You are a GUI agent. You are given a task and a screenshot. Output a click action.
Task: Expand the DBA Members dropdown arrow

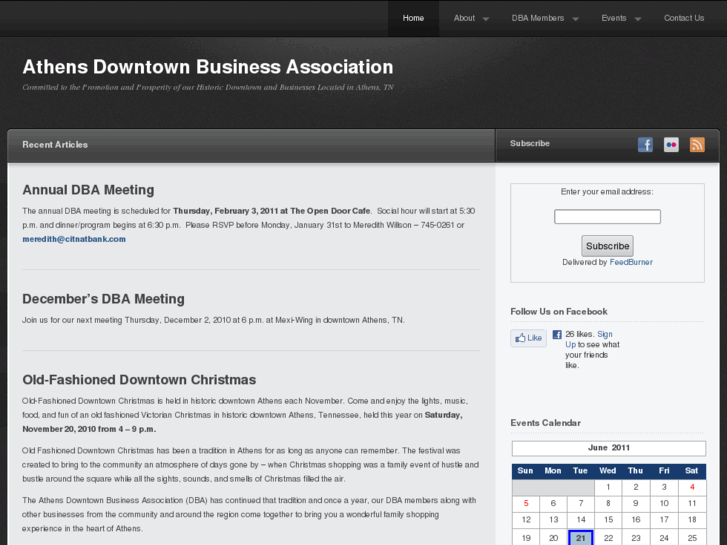[x=574, y=19]
